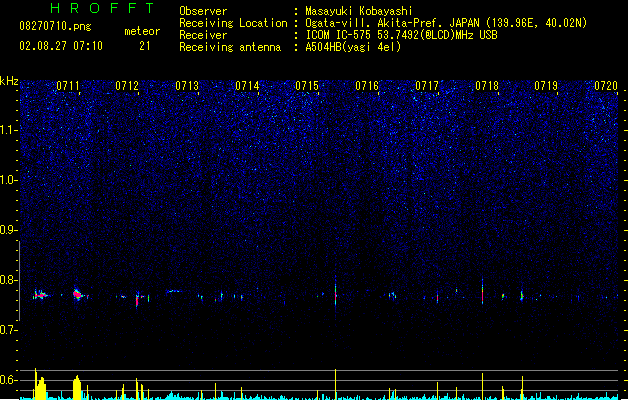Click the 0714 time marker

click(247, 86)
